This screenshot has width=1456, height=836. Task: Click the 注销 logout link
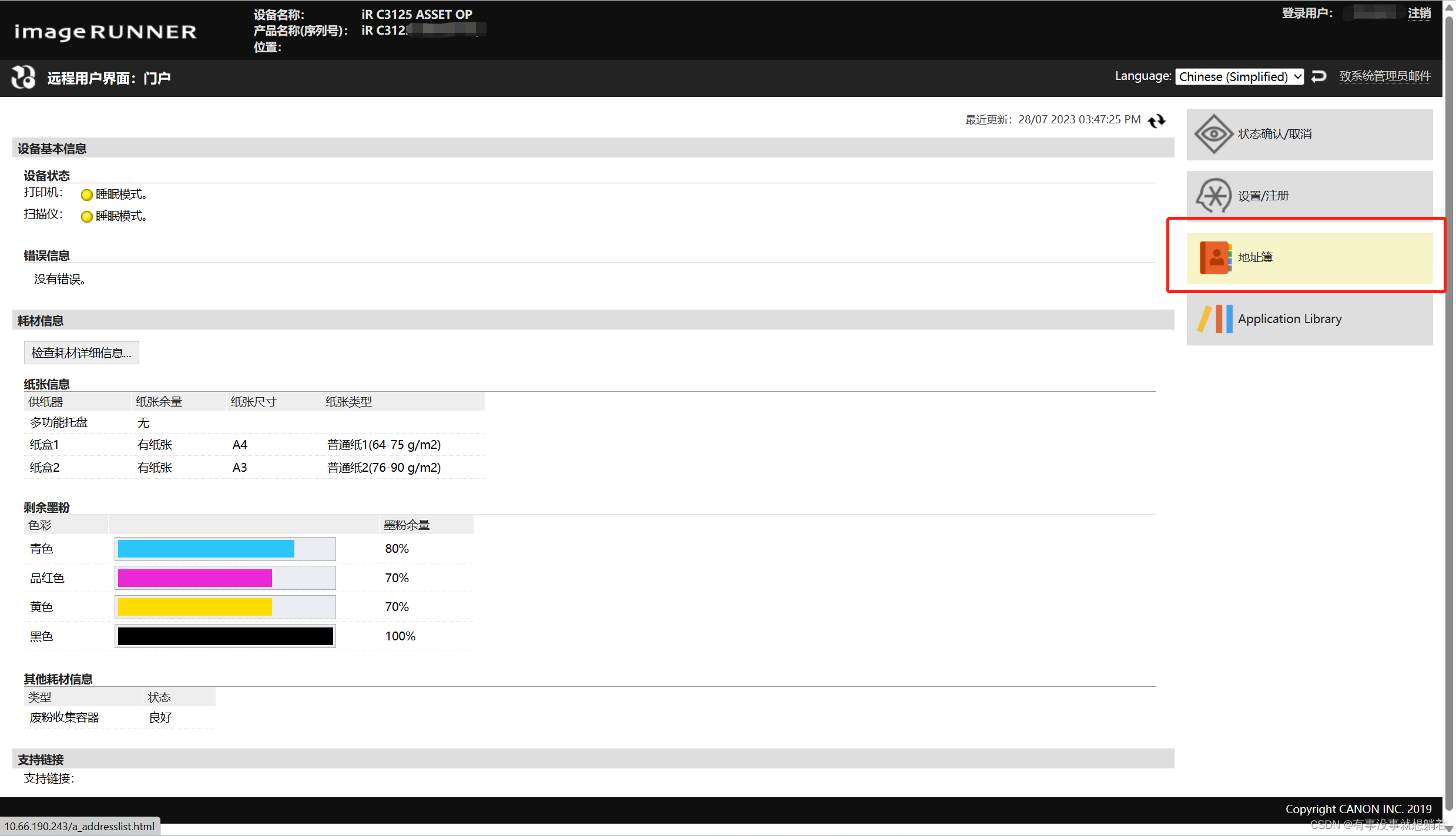1419,13
